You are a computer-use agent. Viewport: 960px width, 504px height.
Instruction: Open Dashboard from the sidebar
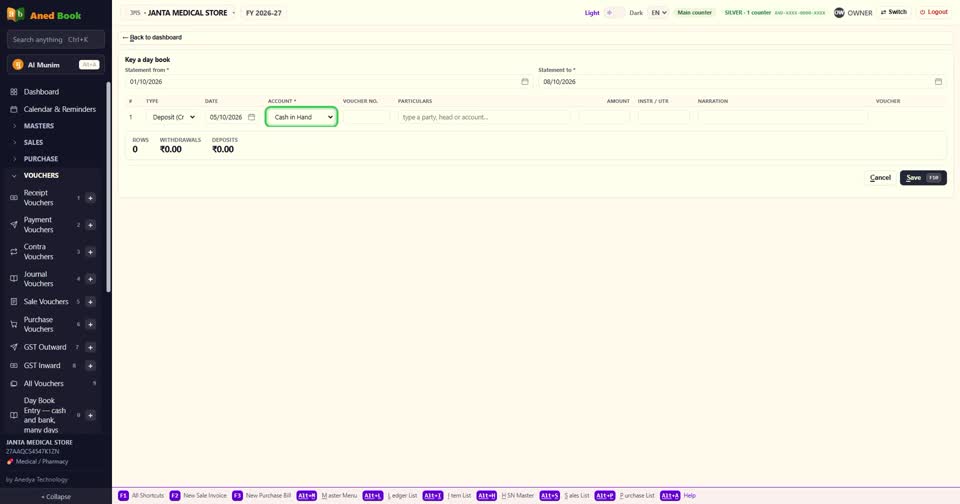(41, 92)
